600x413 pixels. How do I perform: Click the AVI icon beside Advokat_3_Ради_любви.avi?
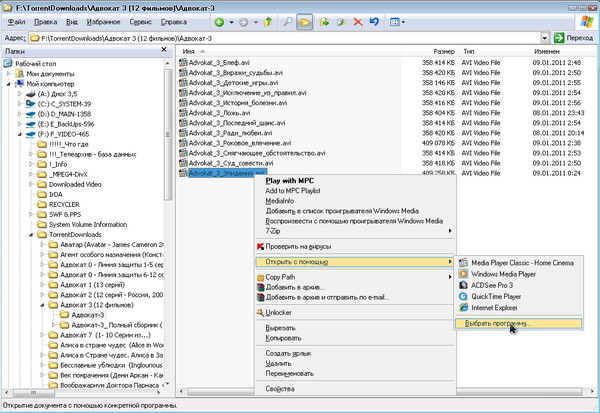[183, 133]
